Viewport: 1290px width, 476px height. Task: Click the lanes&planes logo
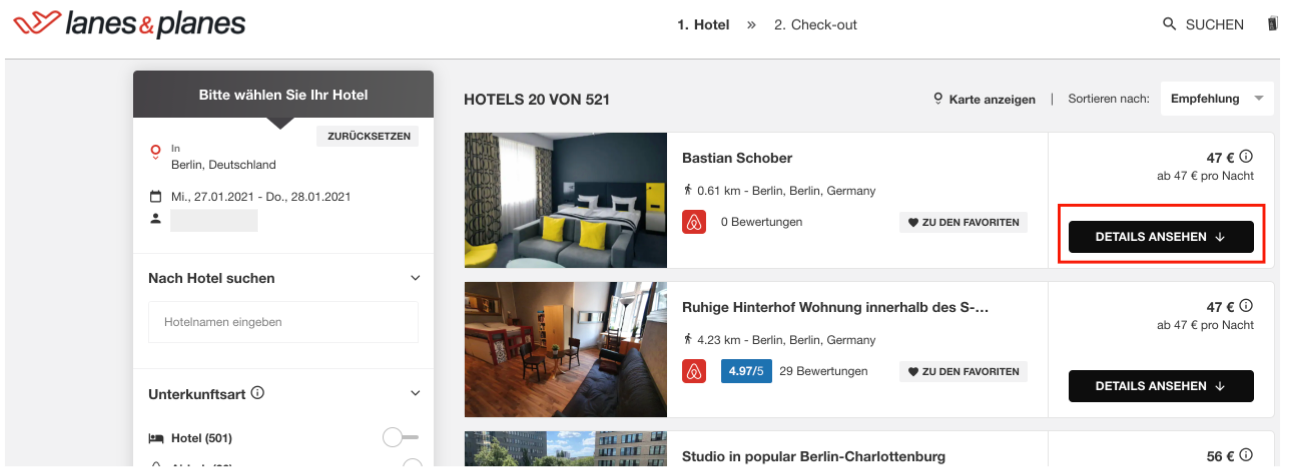coord(129,24)
